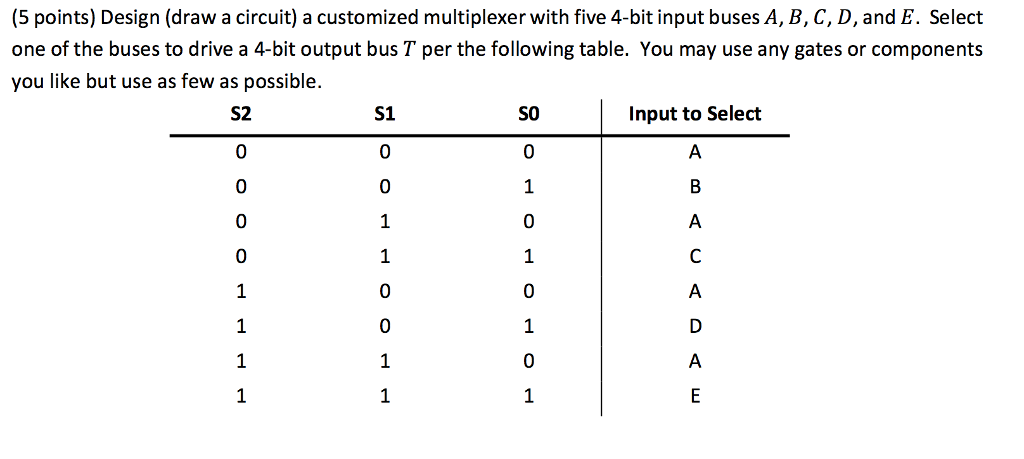Click the S1 value in the C row
The height and width of the screenshot is (459, 1024).
point(384,257)
